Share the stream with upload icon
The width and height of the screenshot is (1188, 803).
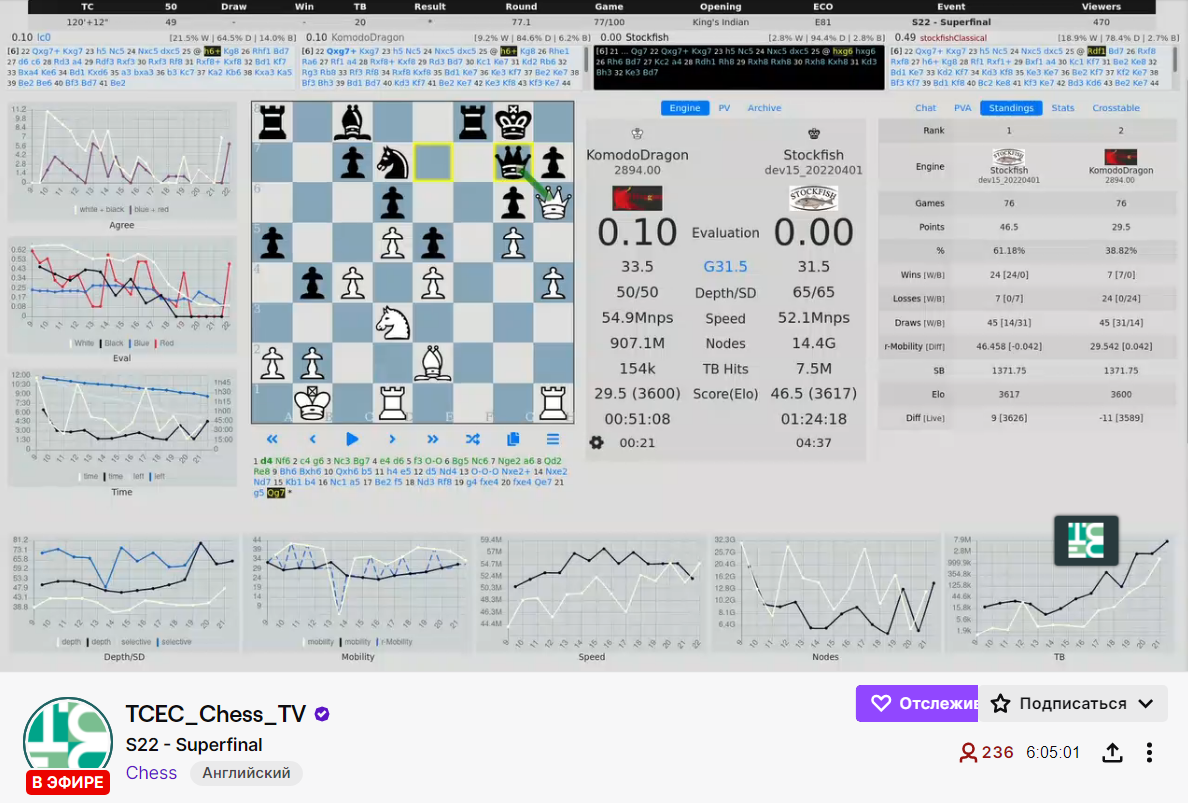pyautogui.click(x=1112, y=752)
